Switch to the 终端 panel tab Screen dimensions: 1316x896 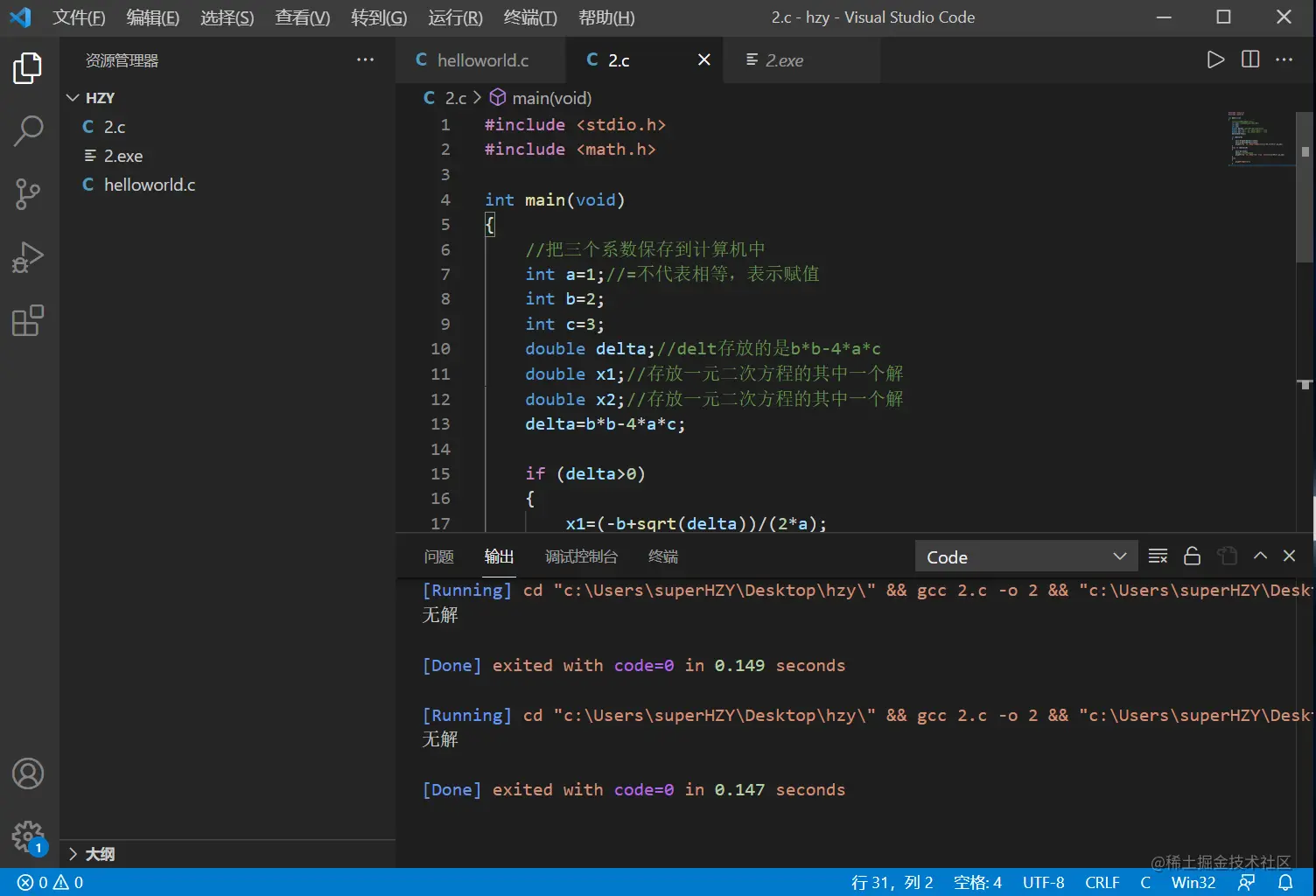click(663, 556)
